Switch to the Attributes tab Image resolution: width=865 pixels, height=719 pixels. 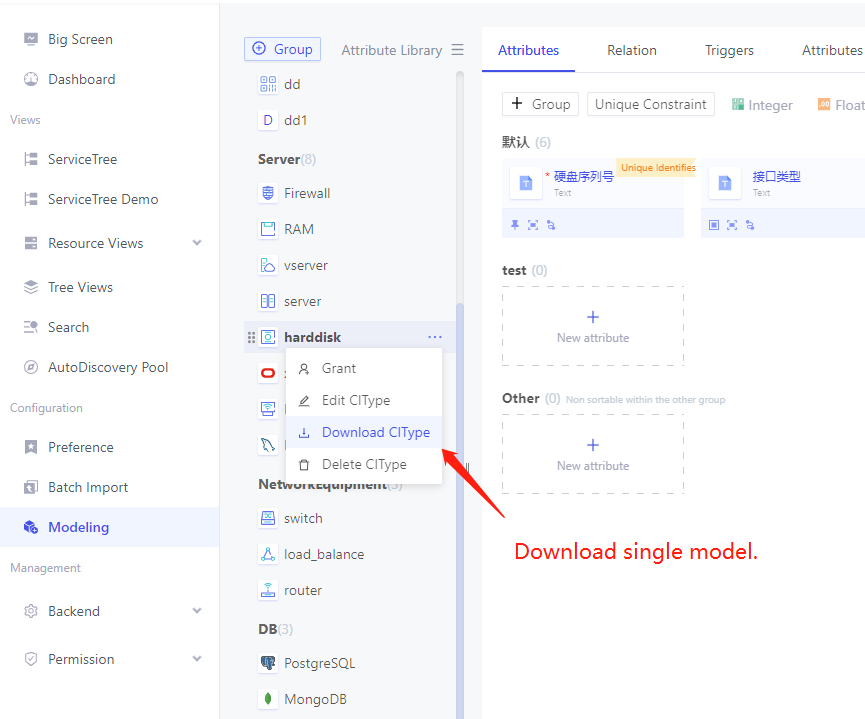(x=528, y=50)
